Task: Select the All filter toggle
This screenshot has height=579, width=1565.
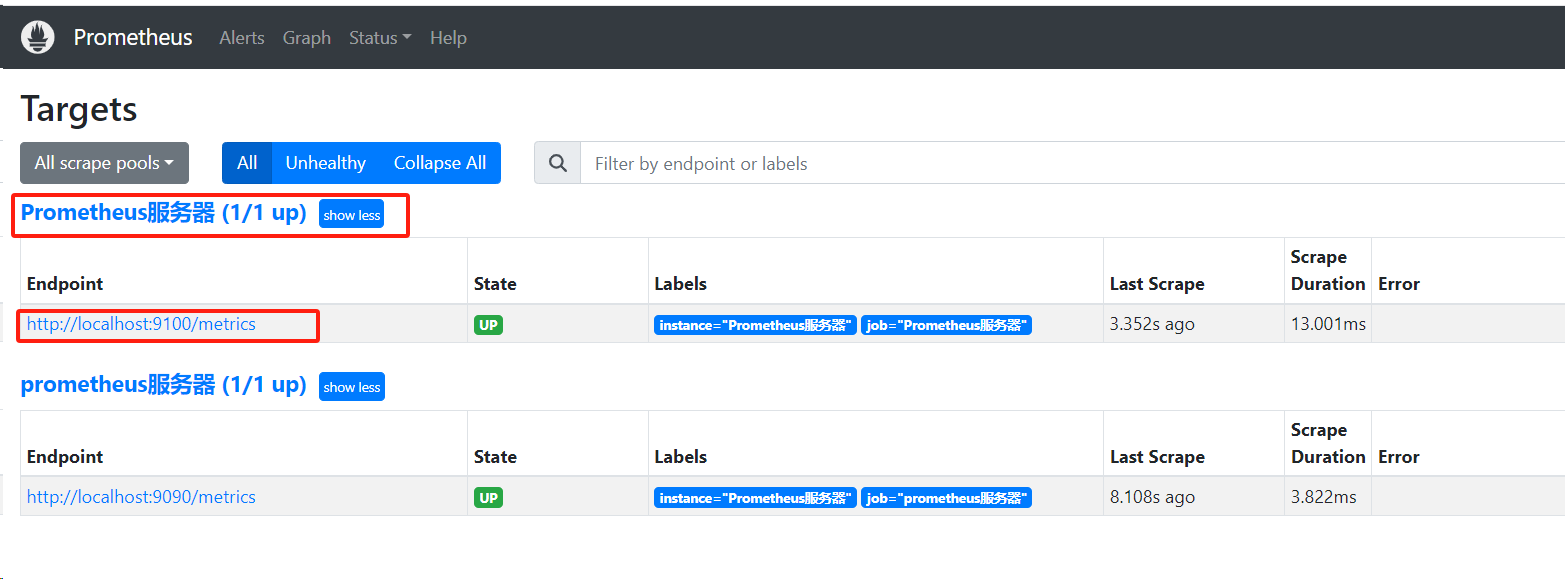Action: pyautogui.click(x=247, y=163)
